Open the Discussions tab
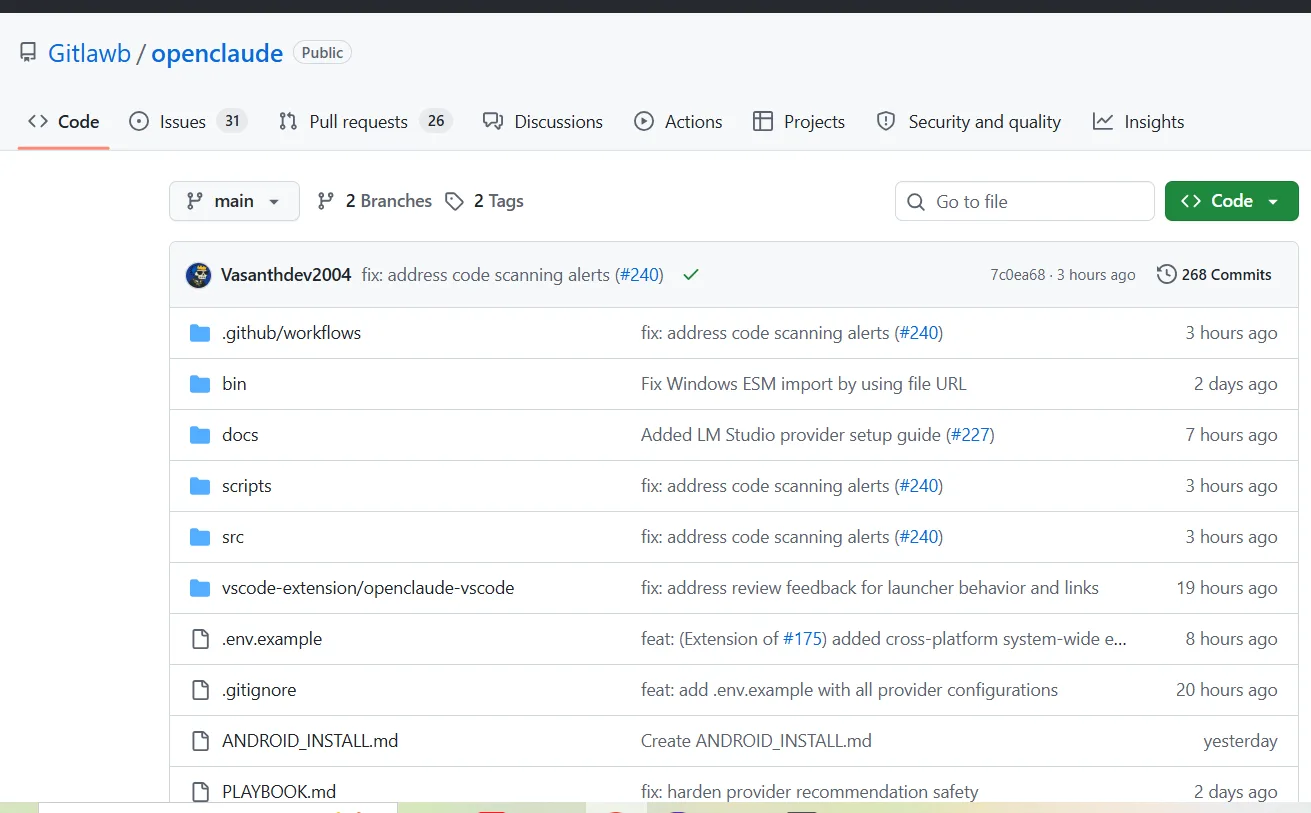 [543, 122]
